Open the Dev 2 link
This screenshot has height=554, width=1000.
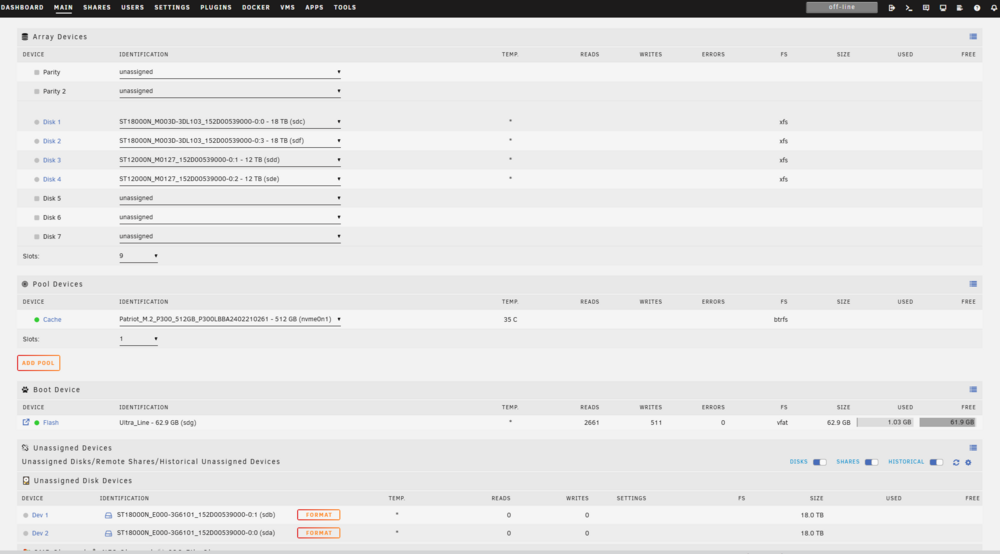40,533
